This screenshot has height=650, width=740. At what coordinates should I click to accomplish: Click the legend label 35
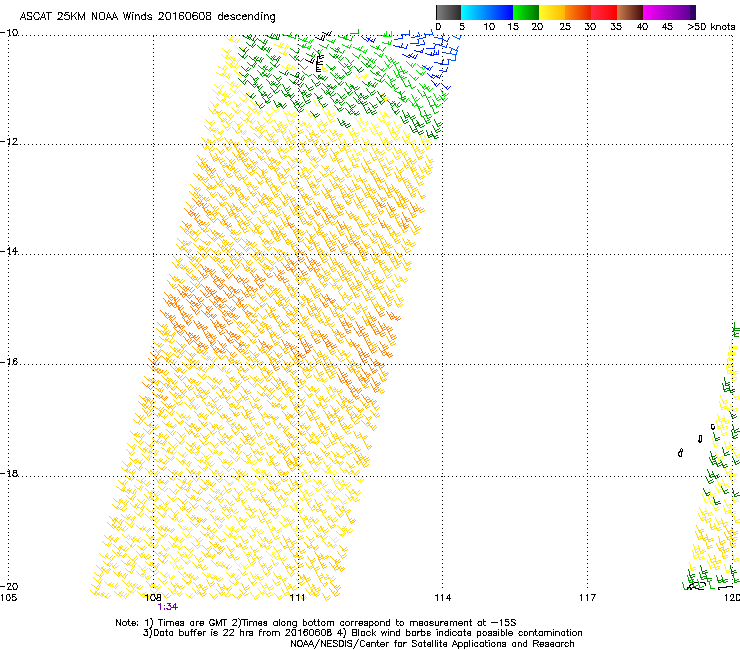pyautogui.click(x=616, y=27)
